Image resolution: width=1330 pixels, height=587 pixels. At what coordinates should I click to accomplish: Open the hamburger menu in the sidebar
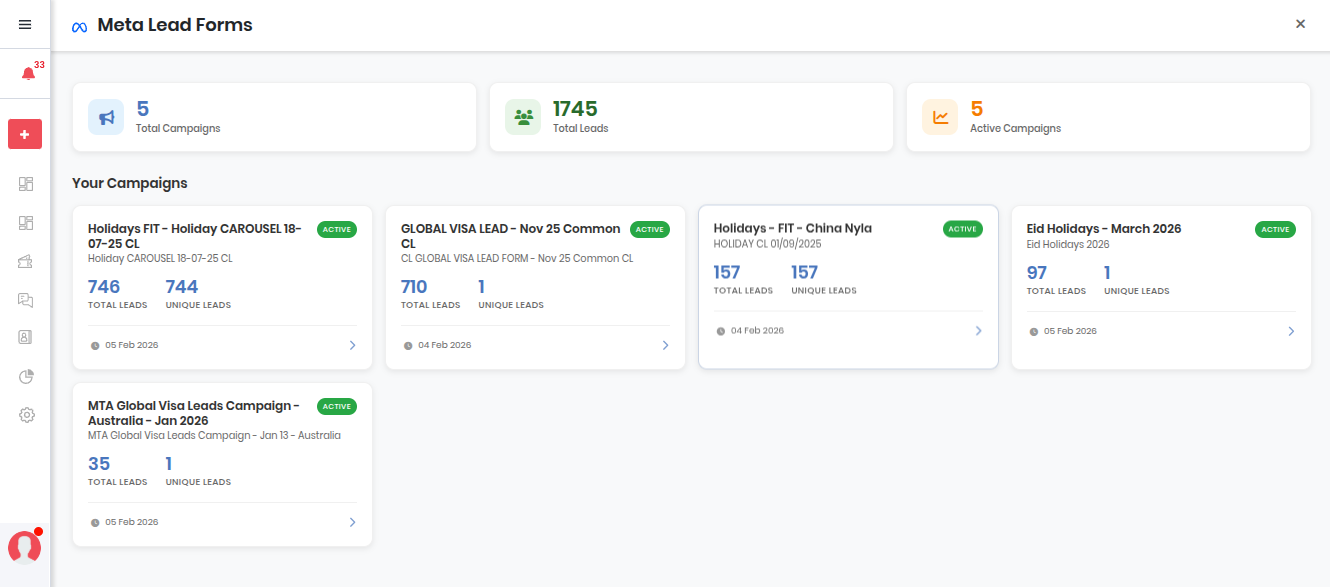pyautogui.click(x=25, y=25)
